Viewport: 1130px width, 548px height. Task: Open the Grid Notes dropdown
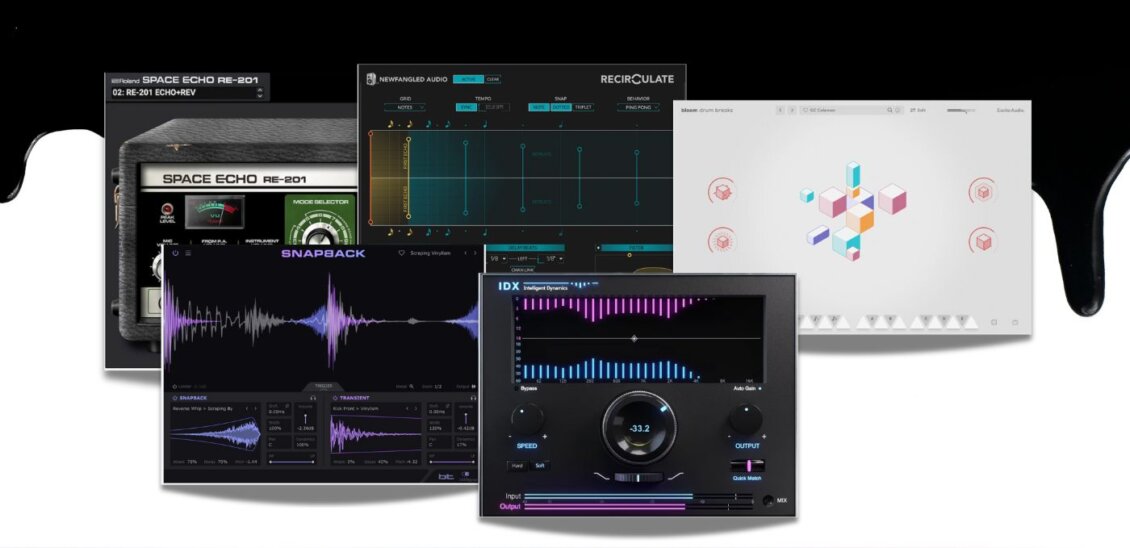tap(405, 107)
